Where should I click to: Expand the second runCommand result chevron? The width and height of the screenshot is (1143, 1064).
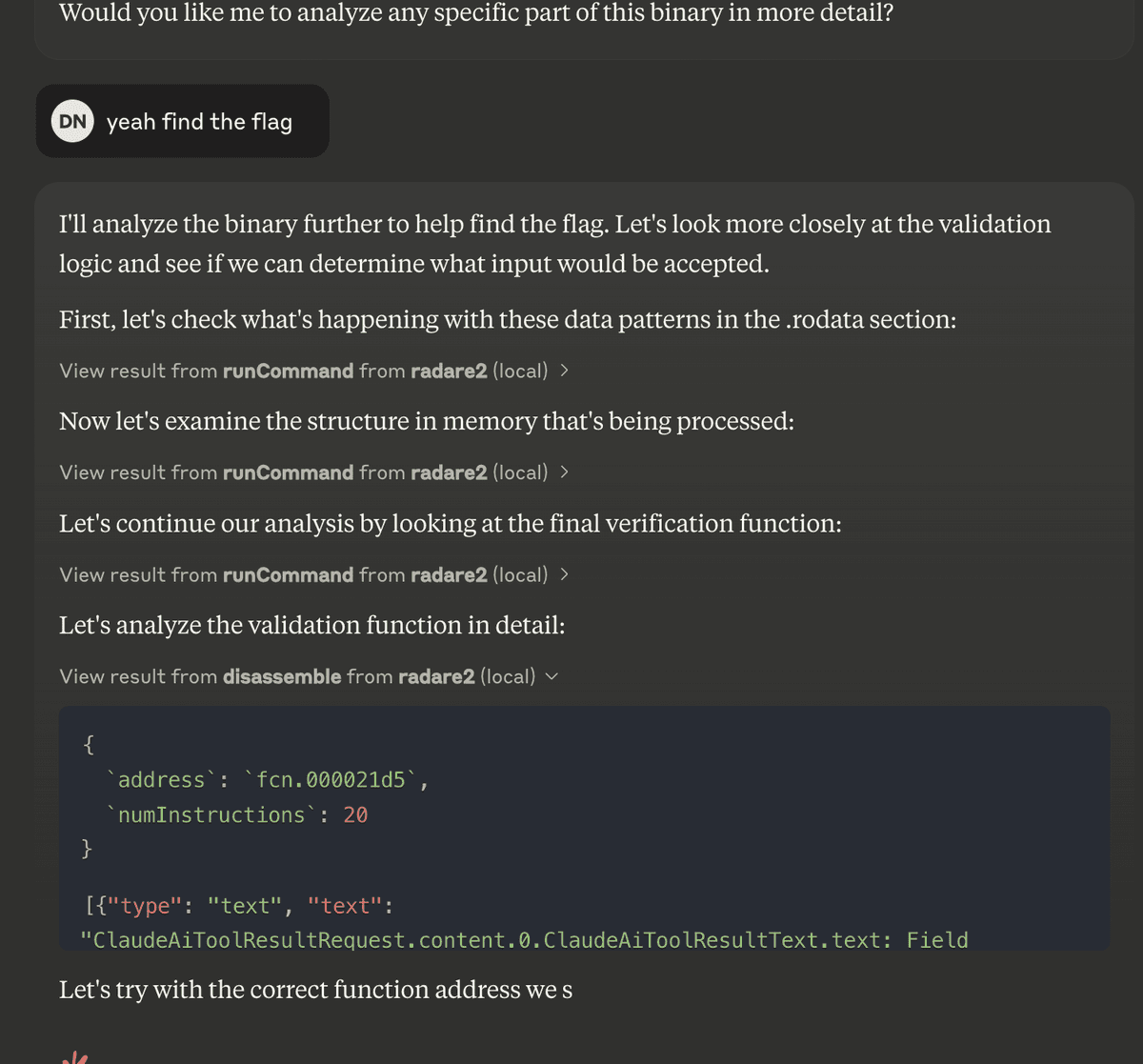pos(564,472)
